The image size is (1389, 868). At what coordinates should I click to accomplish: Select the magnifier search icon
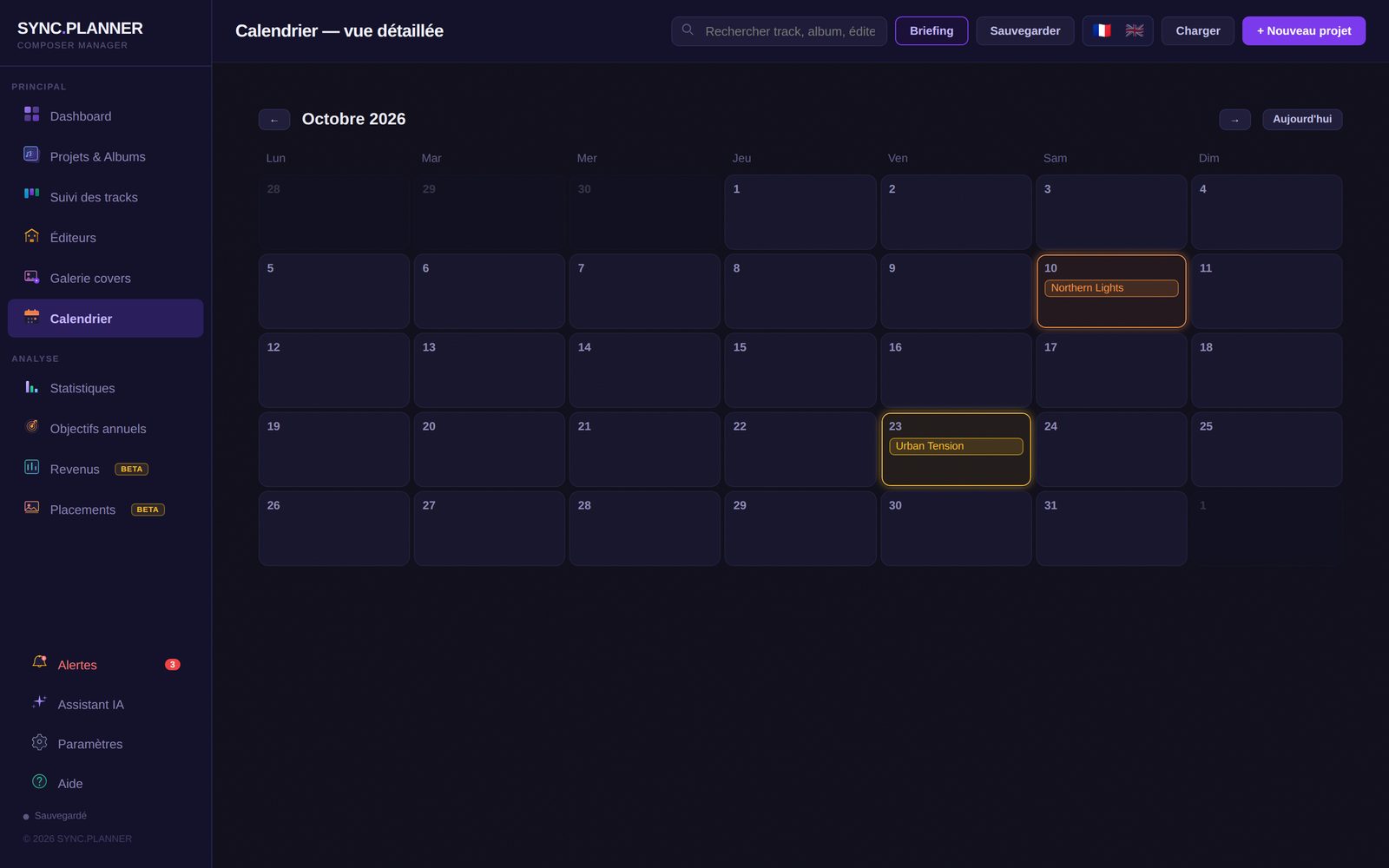coord(688,30)
